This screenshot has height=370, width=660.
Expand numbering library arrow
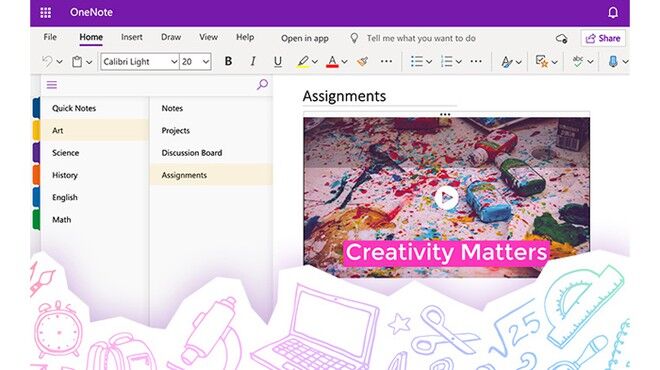tap(459, 62)
